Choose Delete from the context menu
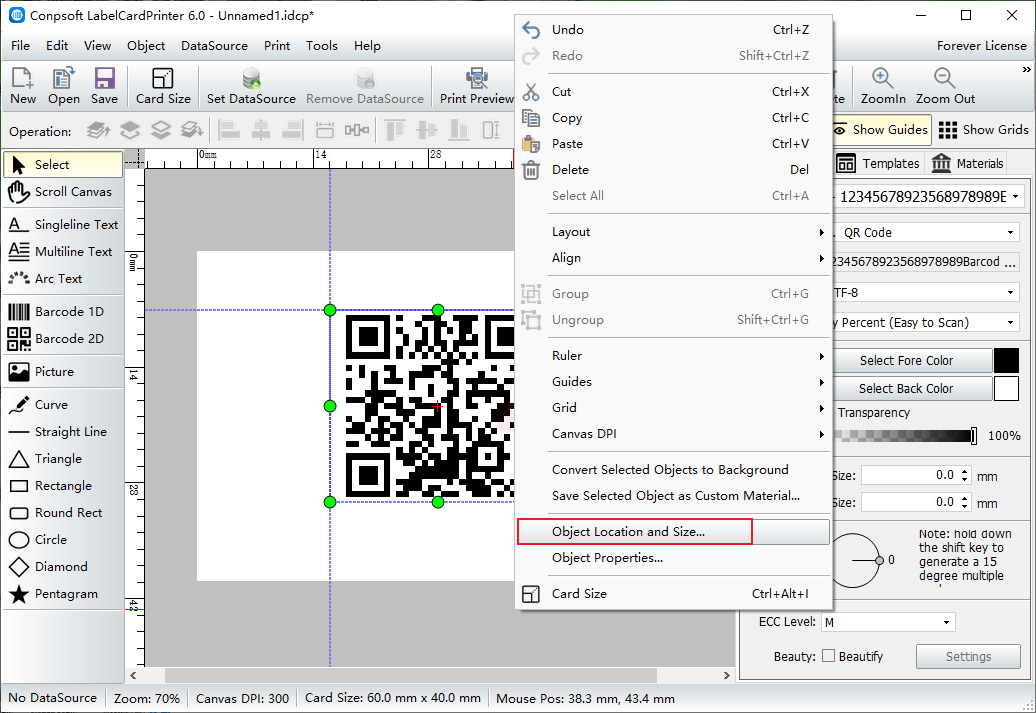Image resolution: width=1036 pixels, height=713 pixels. (x=673, y=170)
